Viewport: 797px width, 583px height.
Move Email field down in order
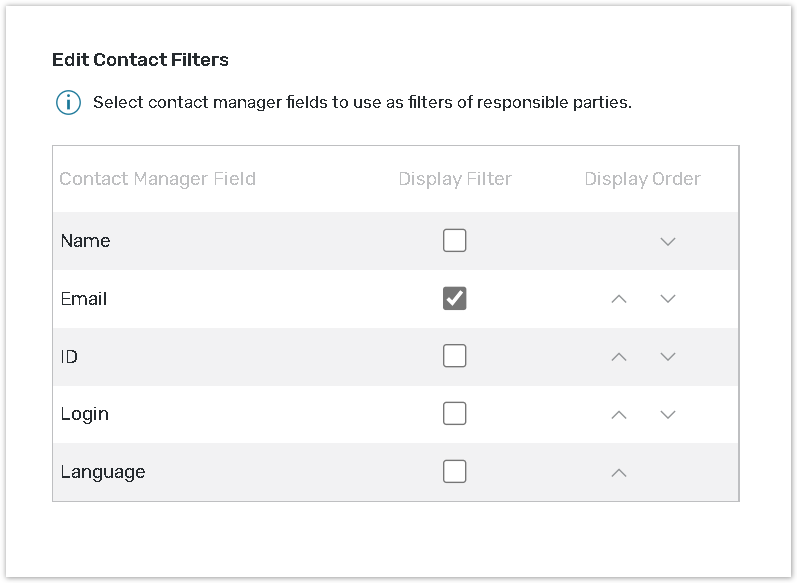(668, 299)
